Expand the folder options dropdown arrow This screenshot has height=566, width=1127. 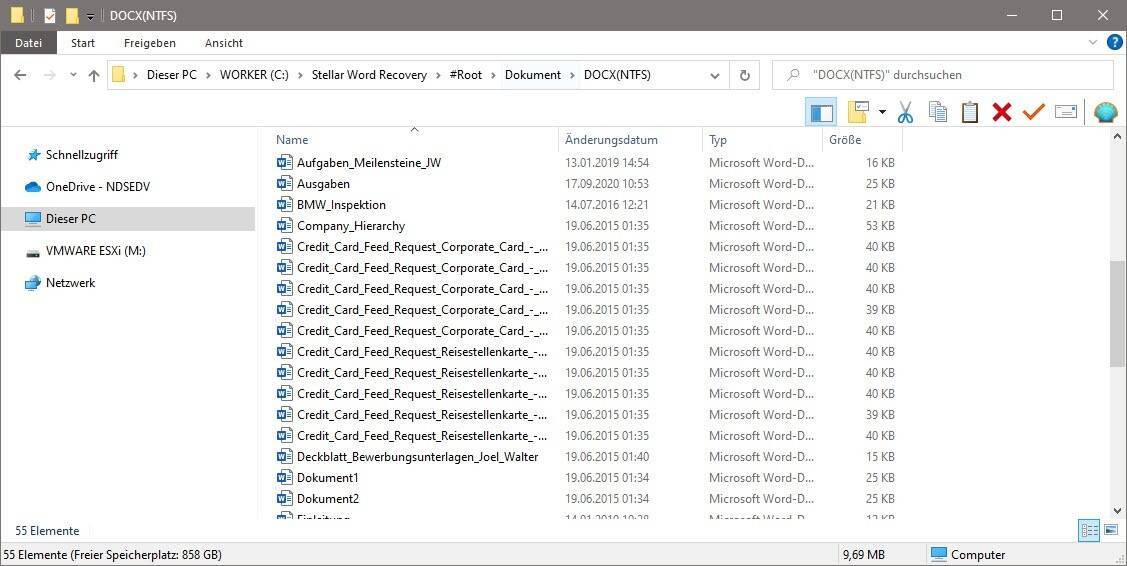[882, 112]
